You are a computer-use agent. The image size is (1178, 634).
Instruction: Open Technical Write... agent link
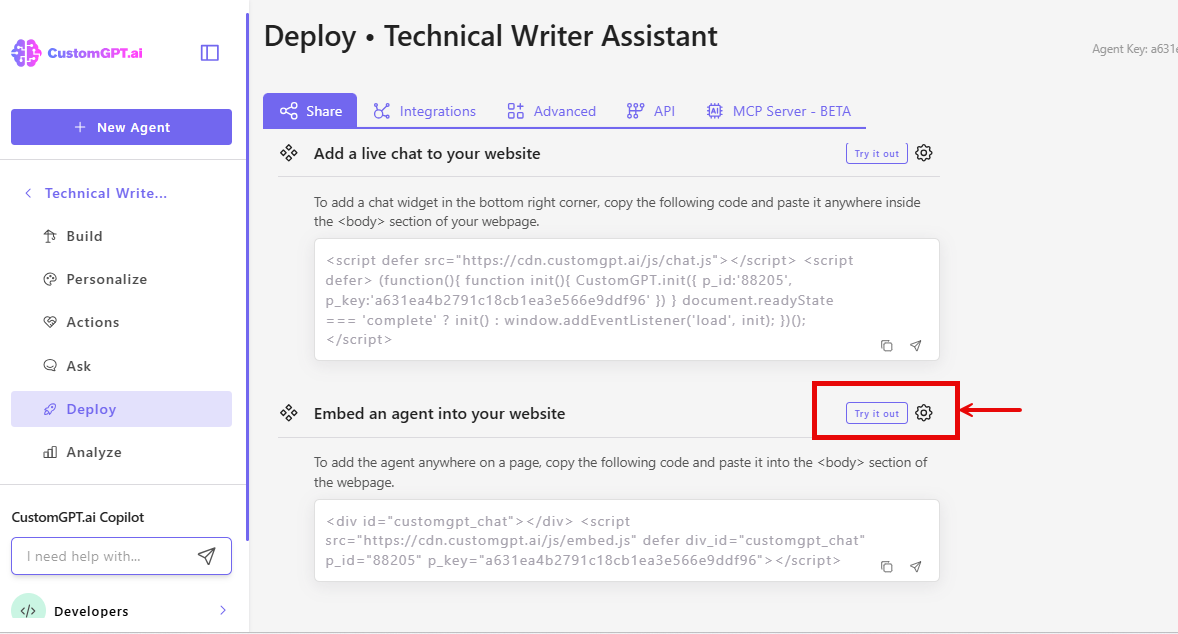tap(106, 193)
